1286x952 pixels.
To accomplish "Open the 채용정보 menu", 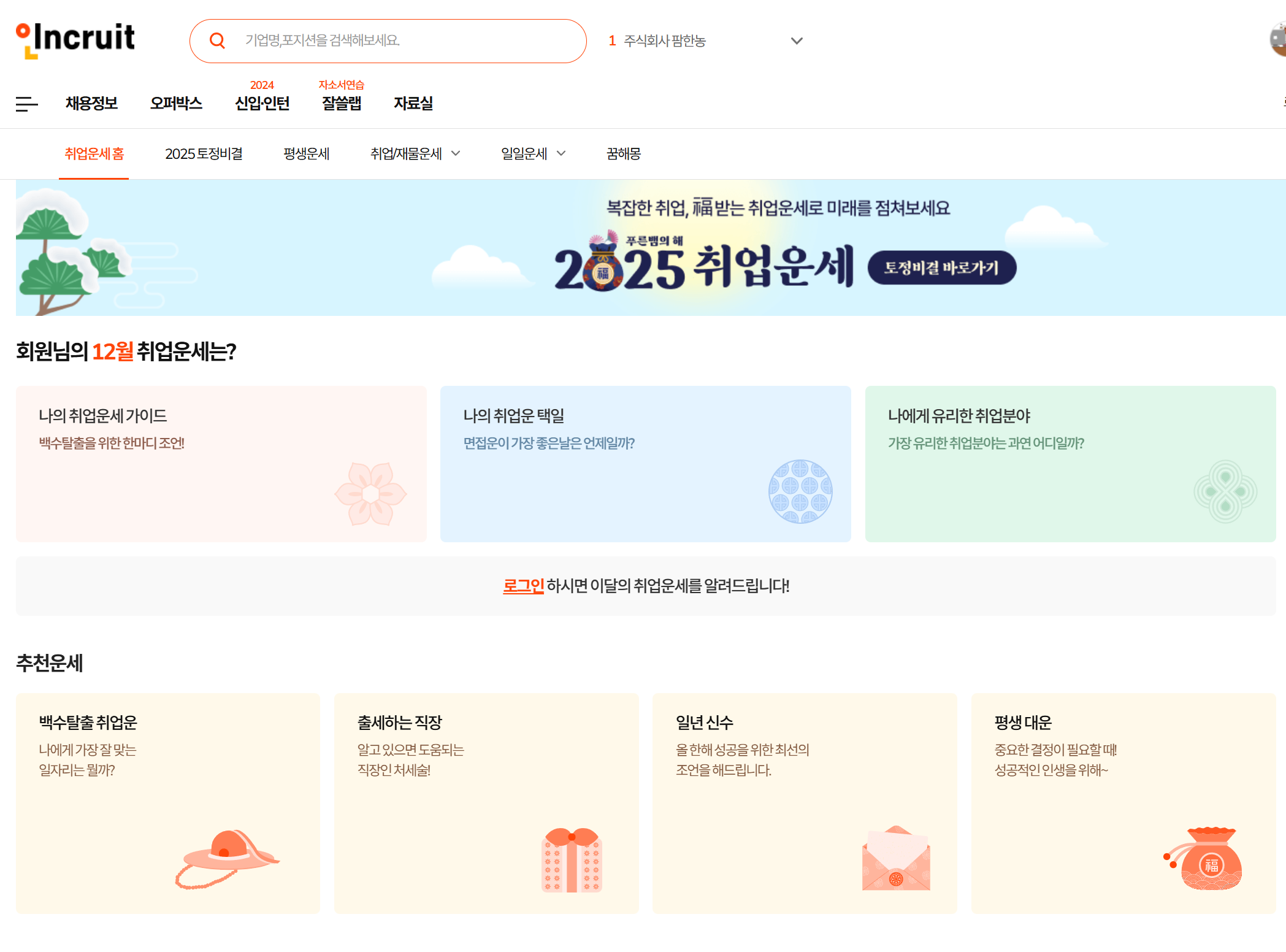I will pyautogui.click(x=91, y=103).
